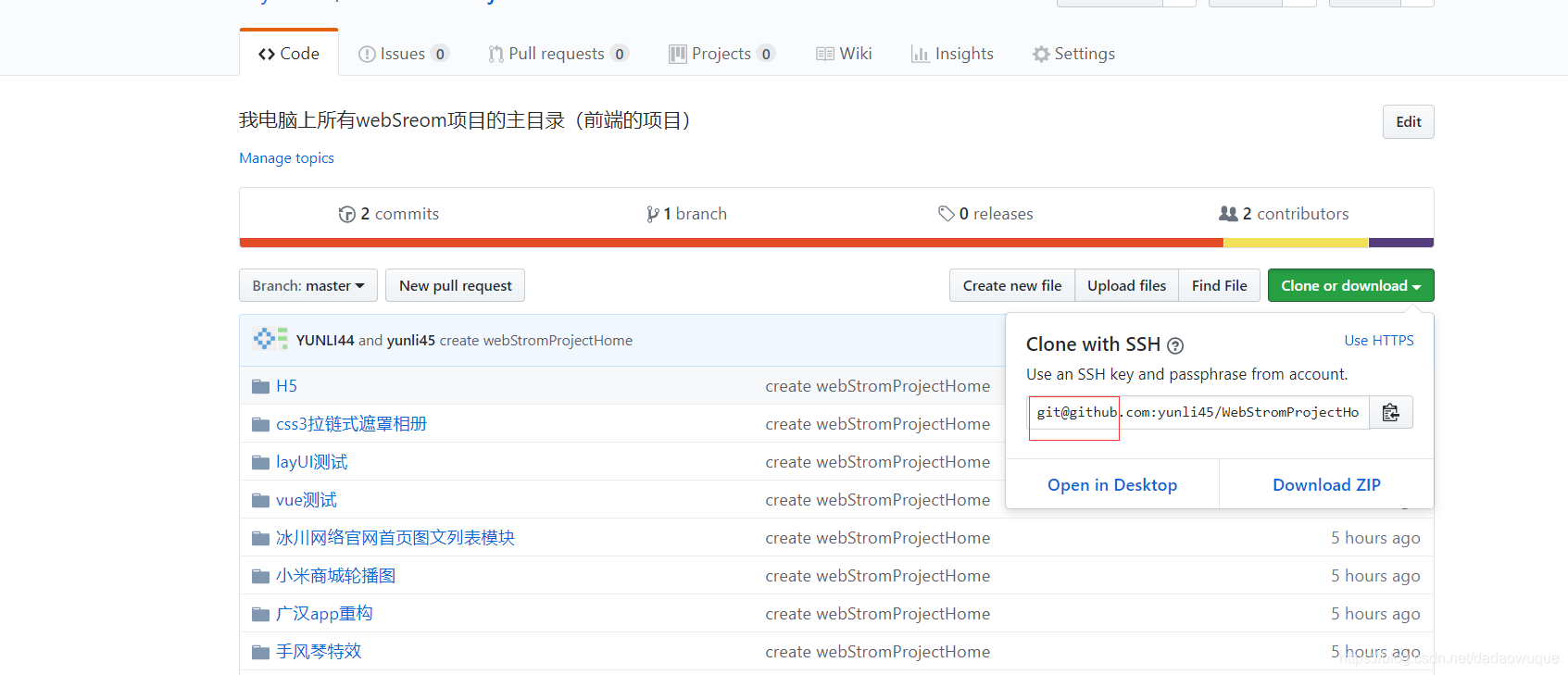
Task: Click Upload files button
Action: tap(1126, 285)
